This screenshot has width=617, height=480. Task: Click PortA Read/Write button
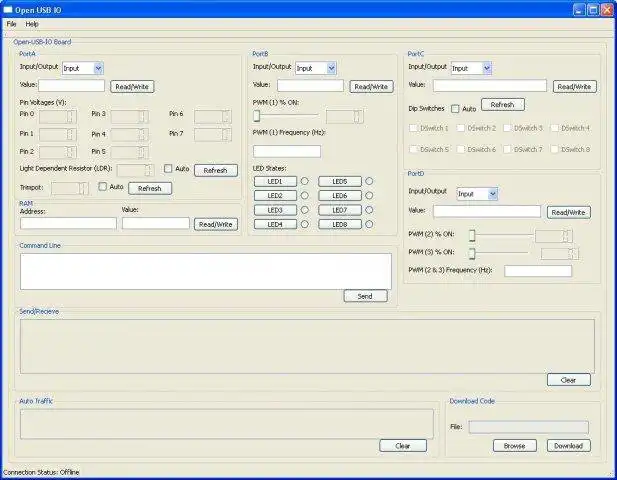tap(132, 87)
